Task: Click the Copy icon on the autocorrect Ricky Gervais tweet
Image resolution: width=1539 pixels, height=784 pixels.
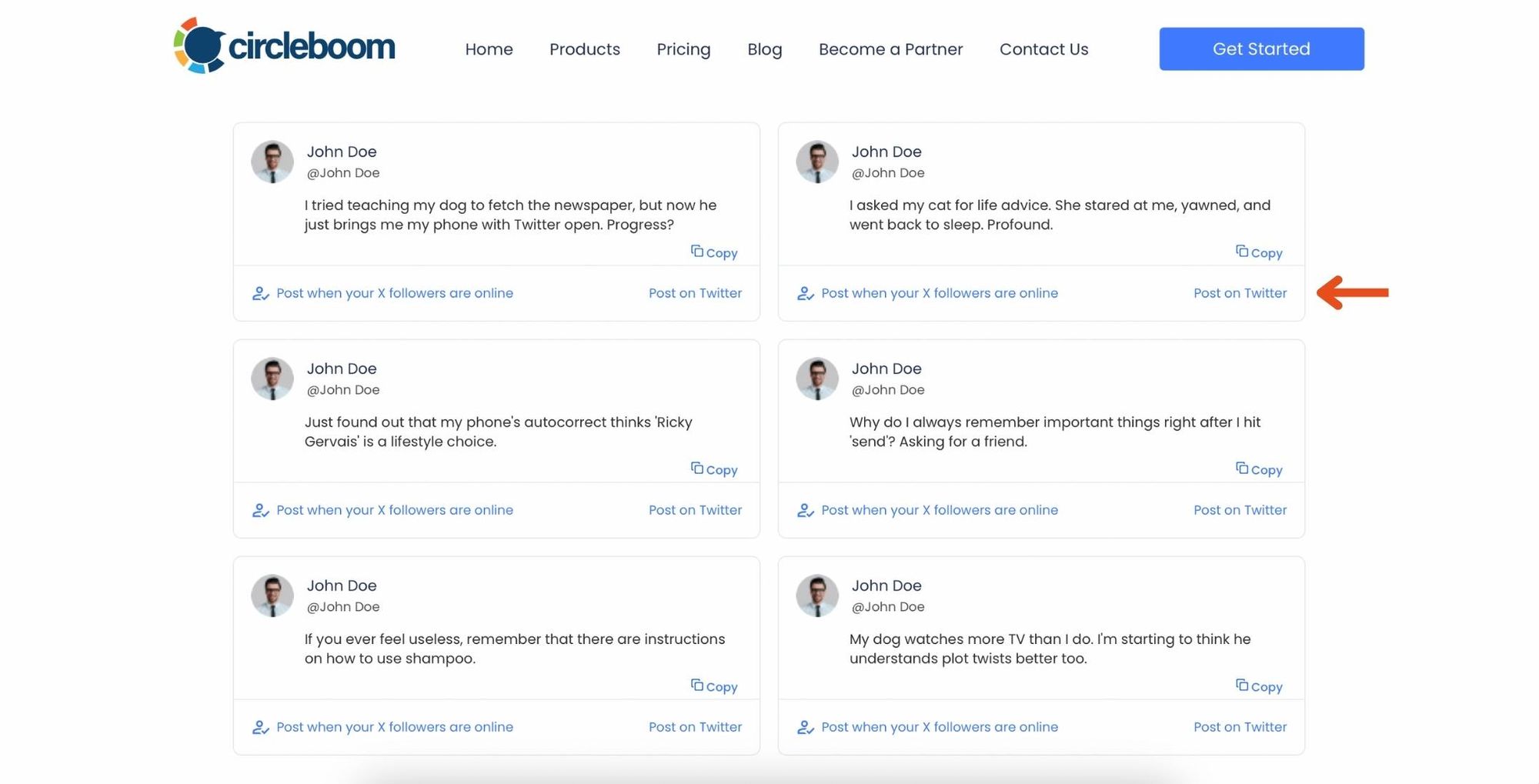Action: [696, 469]
